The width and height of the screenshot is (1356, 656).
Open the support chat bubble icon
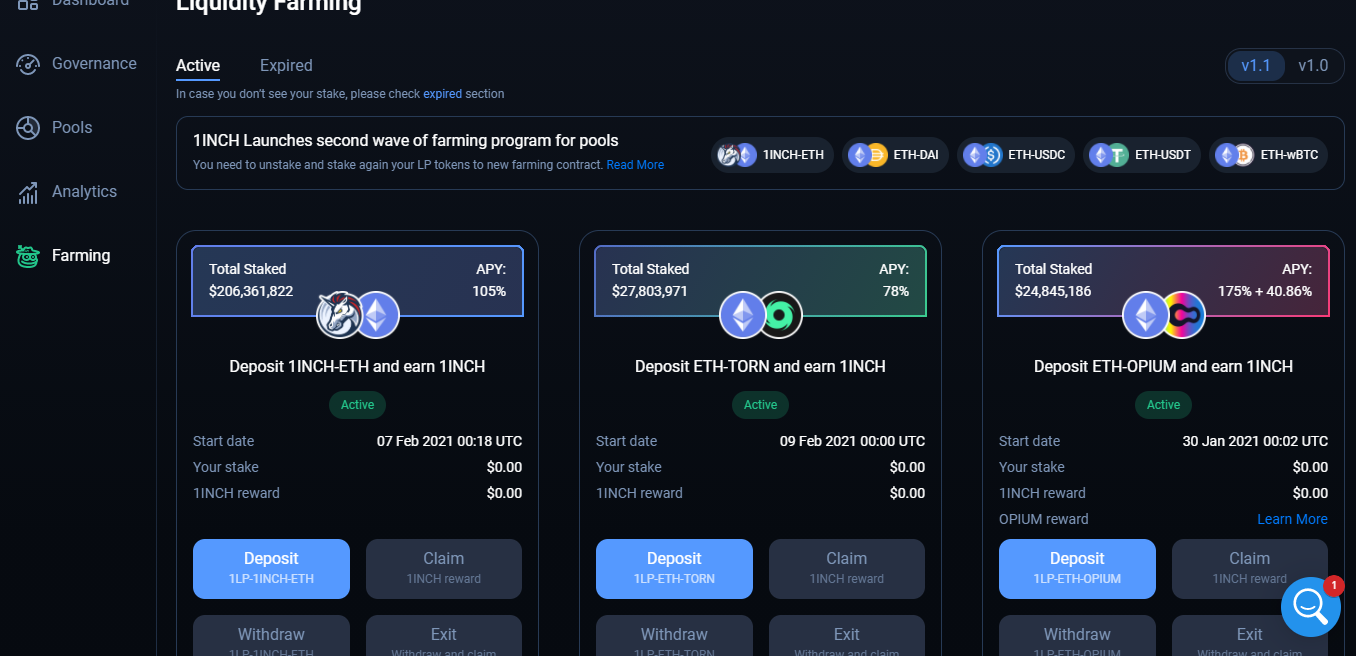coord(1310,606)
